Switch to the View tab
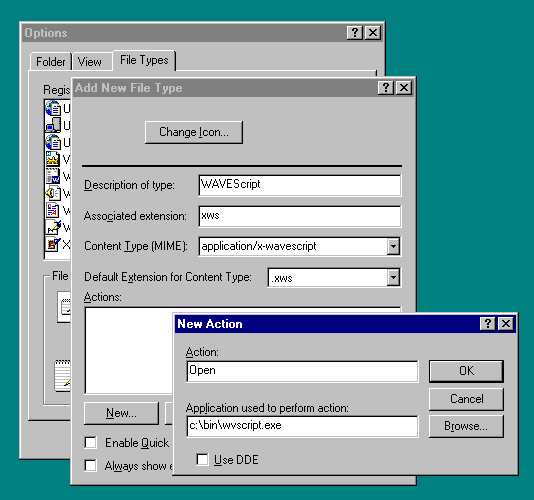Image resolution: width=534 pixels, height=500 pixels. (90, 62)
